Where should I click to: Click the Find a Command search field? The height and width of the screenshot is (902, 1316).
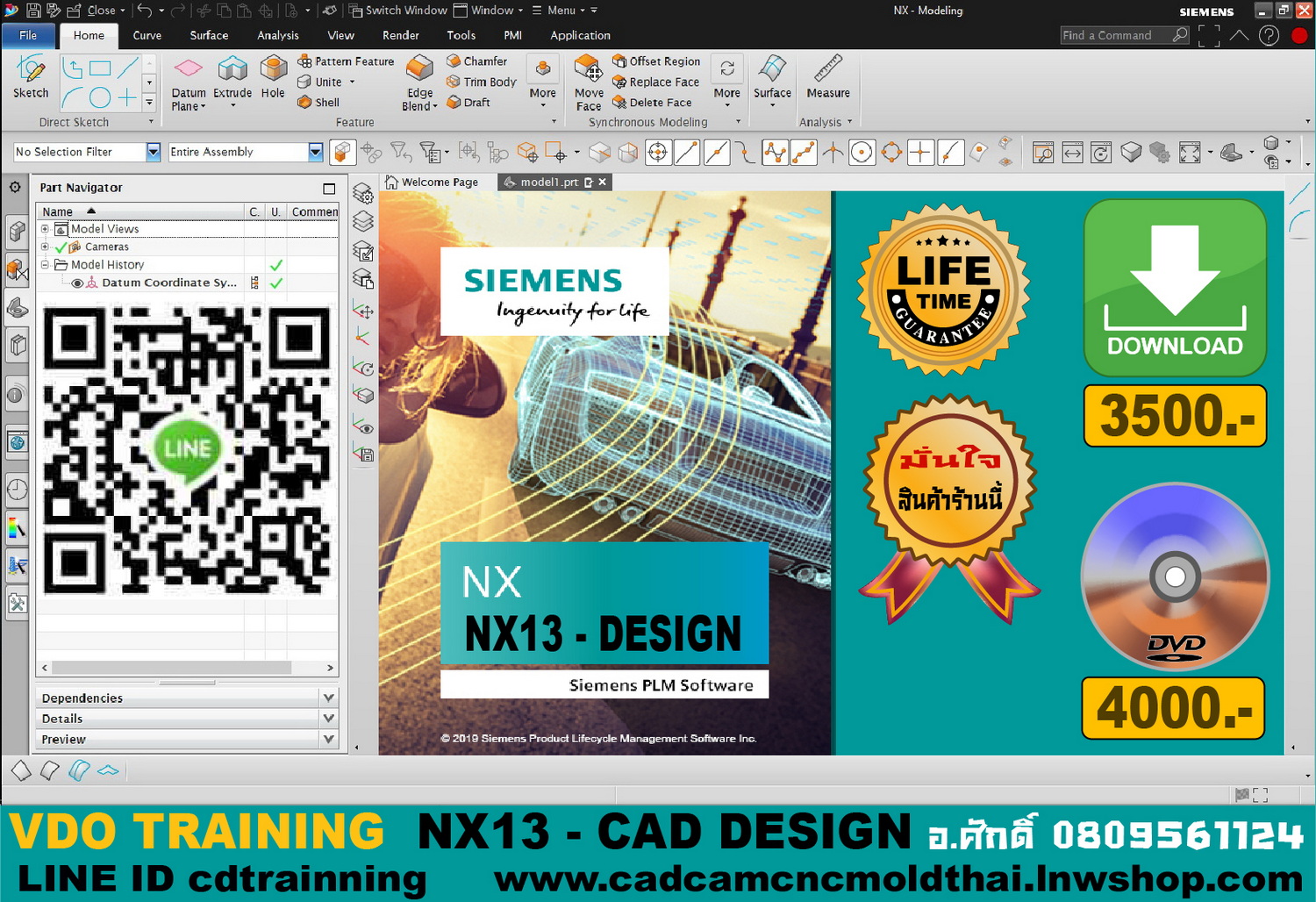[x=1115, y=36]
